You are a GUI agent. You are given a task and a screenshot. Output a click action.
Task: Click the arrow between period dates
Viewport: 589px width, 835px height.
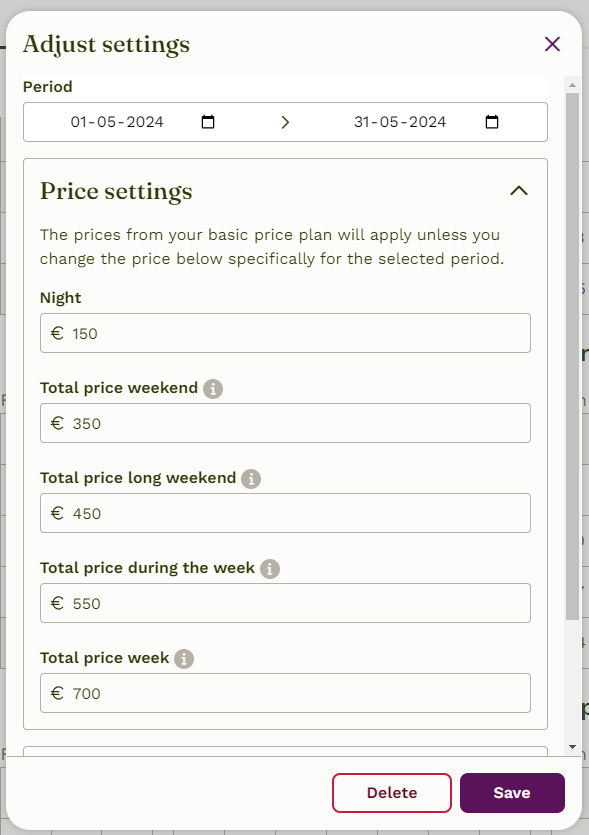point(285,122)
